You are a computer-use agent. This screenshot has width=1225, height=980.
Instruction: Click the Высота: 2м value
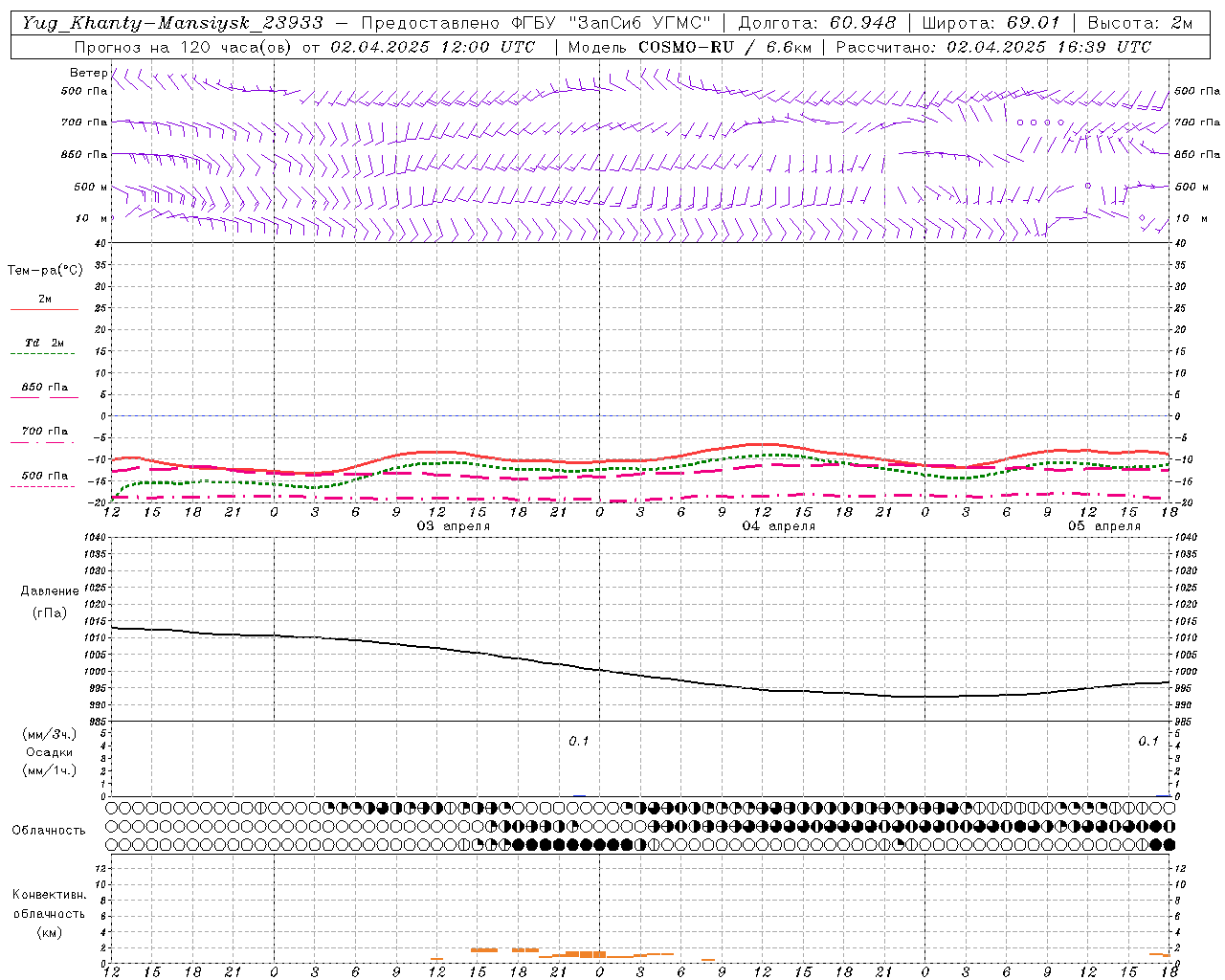1139,23
